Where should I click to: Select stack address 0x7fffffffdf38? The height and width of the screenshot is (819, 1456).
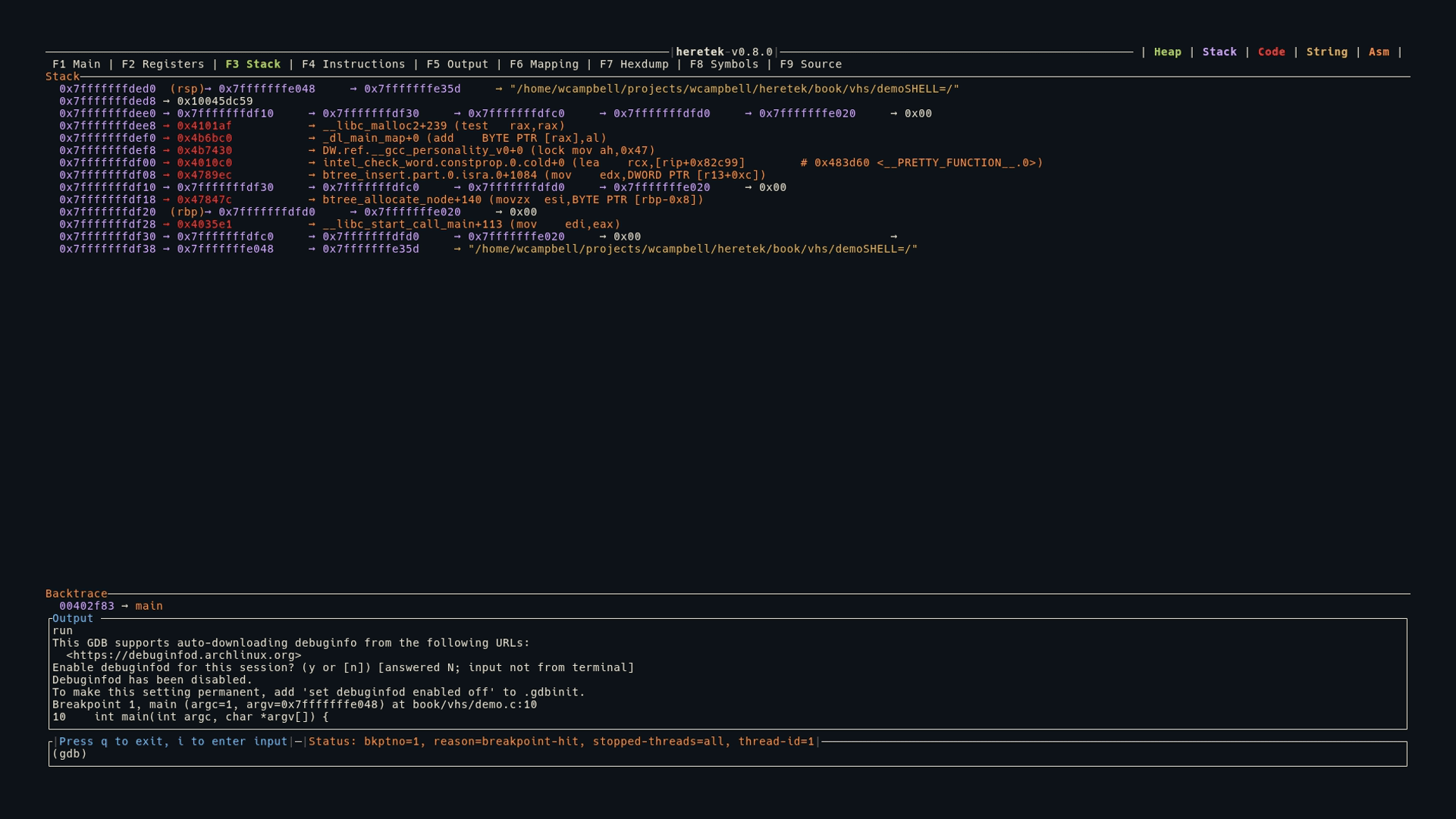point(108,249)
